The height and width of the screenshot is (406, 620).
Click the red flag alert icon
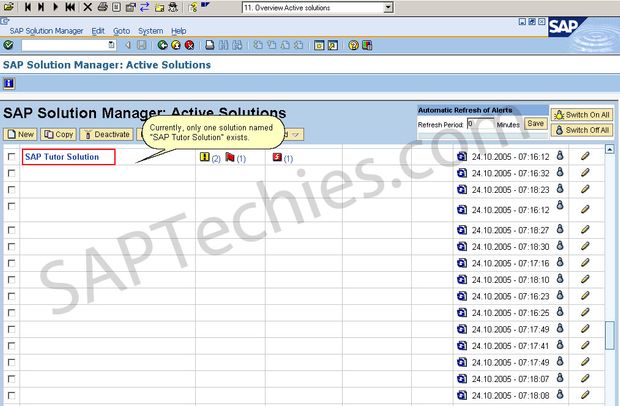(x=230, y=157)
